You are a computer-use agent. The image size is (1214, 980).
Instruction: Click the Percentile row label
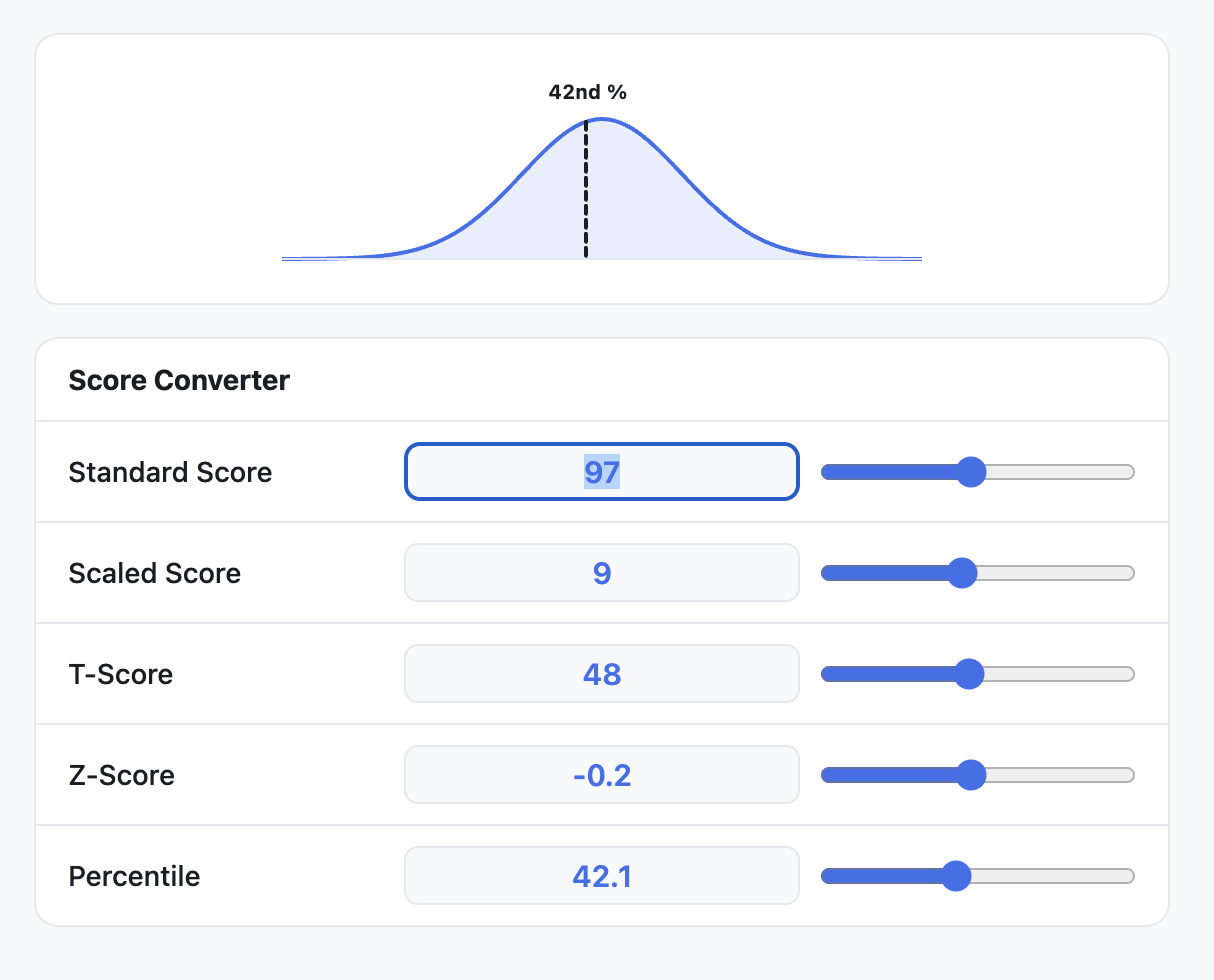133,875
